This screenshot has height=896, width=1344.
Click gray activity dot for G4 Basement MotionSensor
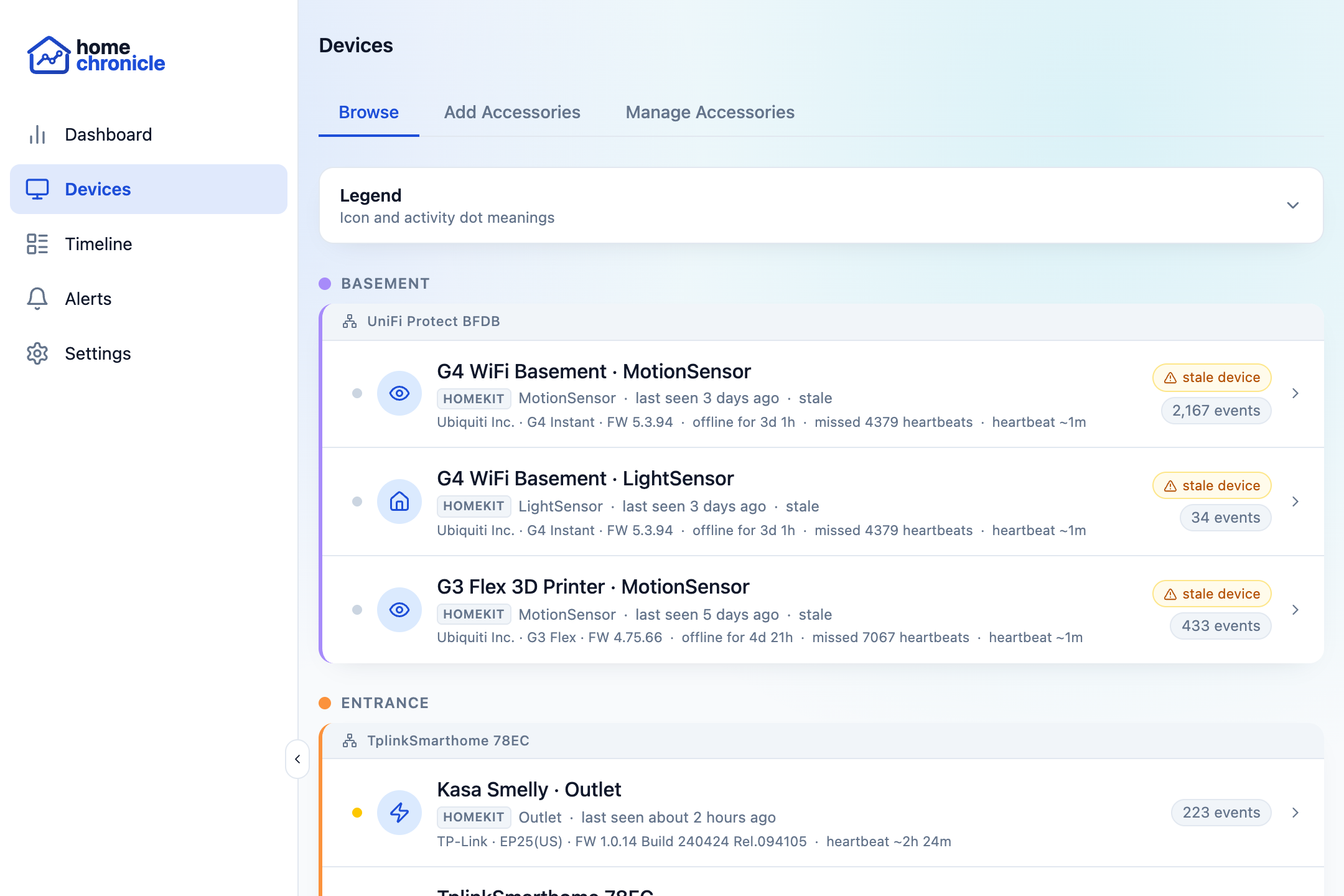point(357,393)
